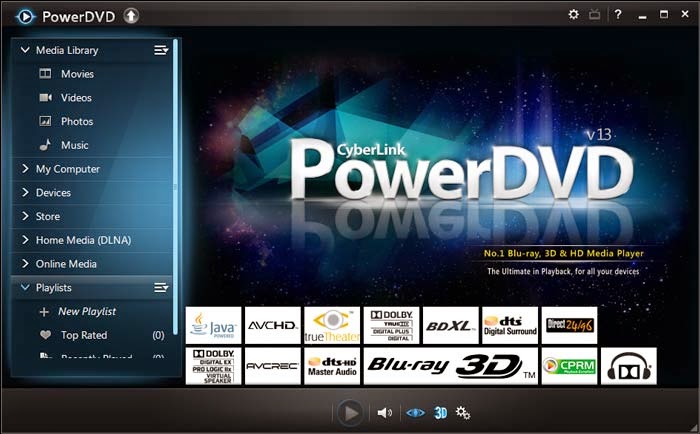
Task: Open the help question mark
Action: [618, 15]
